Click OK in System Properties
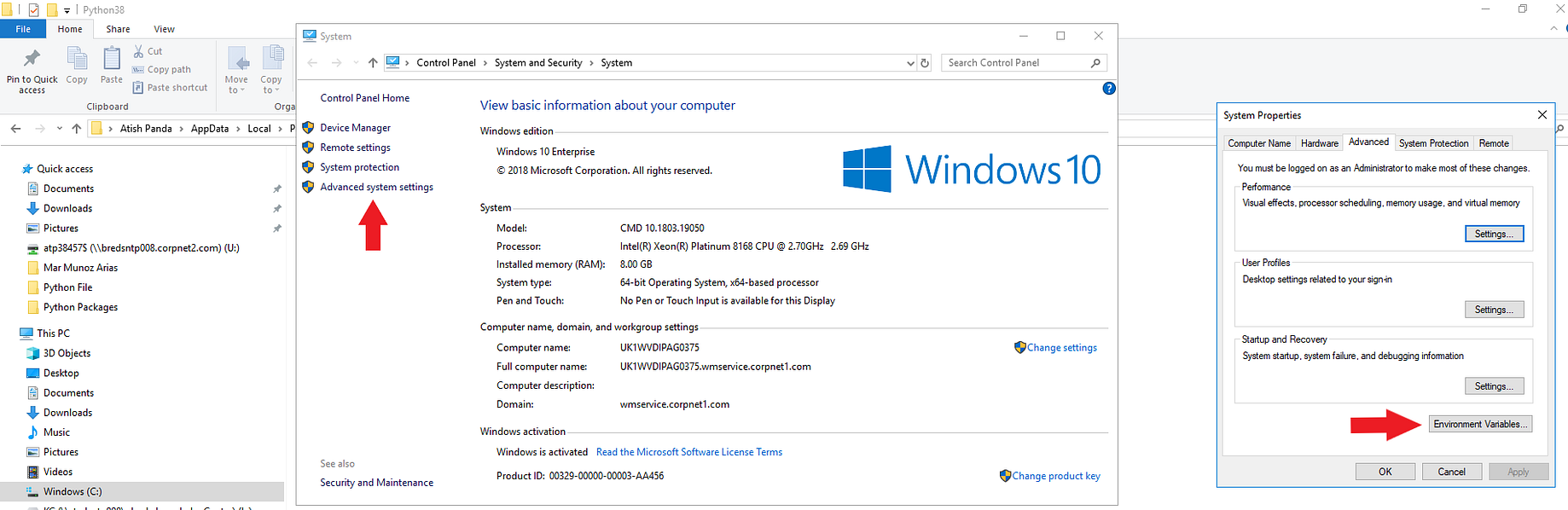This screenshot has width=1568, height=510. (1385, 472)
